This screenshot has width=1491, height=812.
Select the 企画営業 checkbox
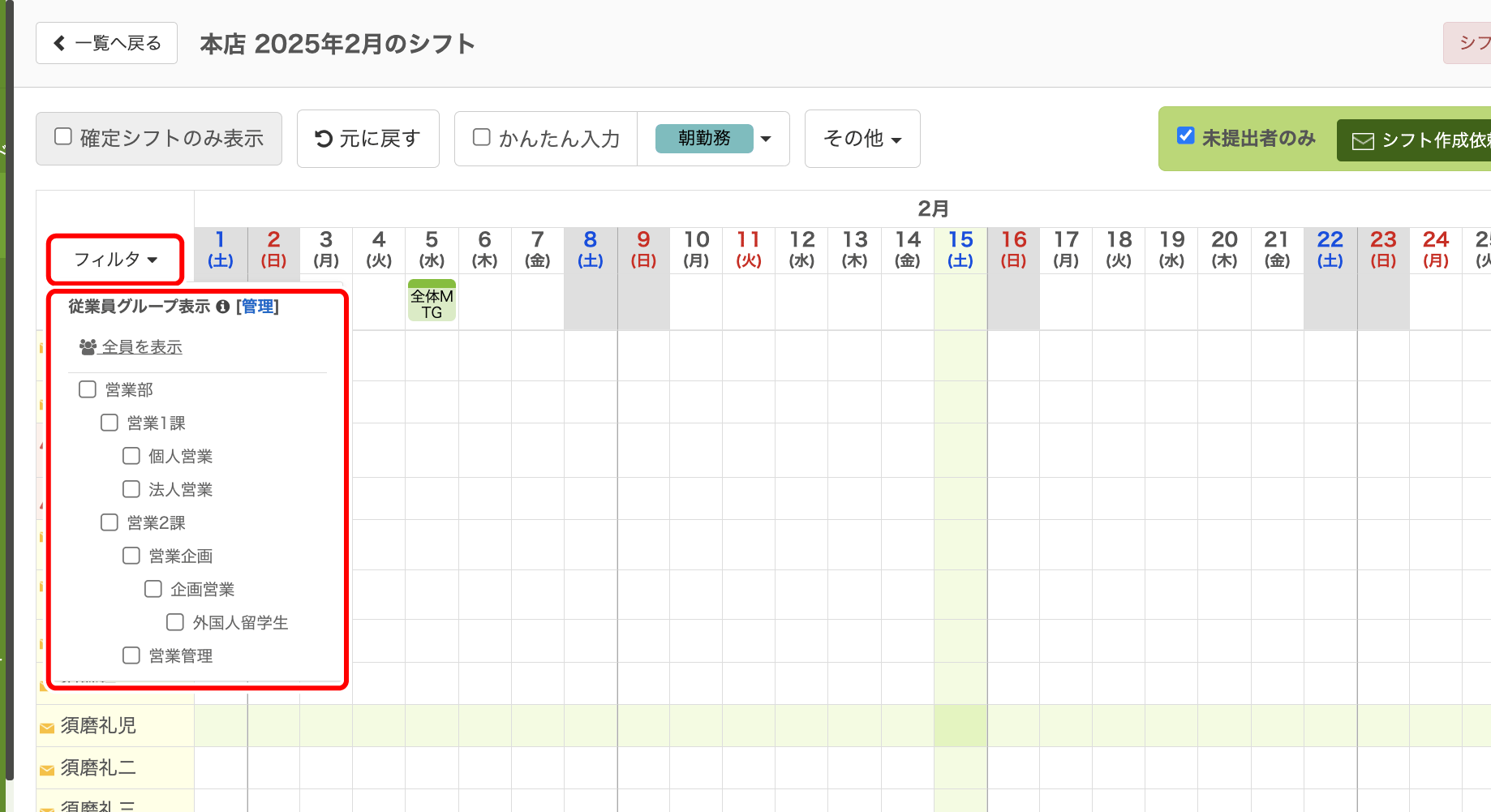153,589
